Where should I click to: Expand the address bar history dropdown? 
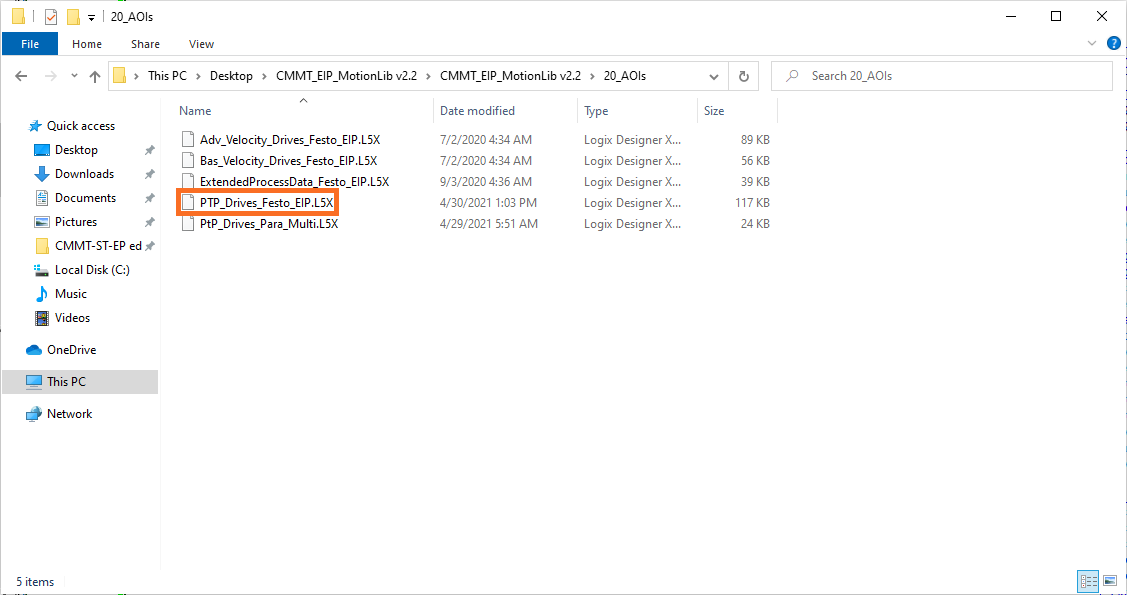click(x=714, y=75)
